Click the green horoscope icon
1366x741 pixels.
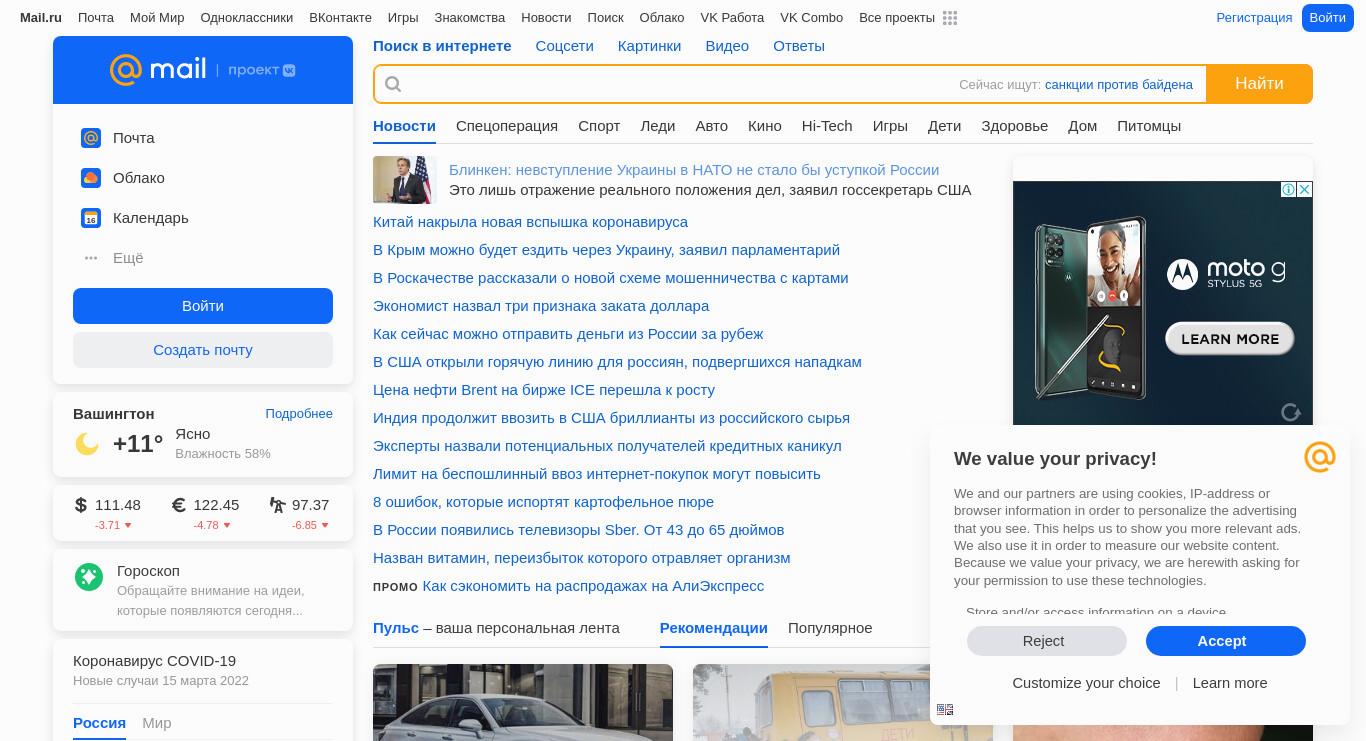point(89,576)
